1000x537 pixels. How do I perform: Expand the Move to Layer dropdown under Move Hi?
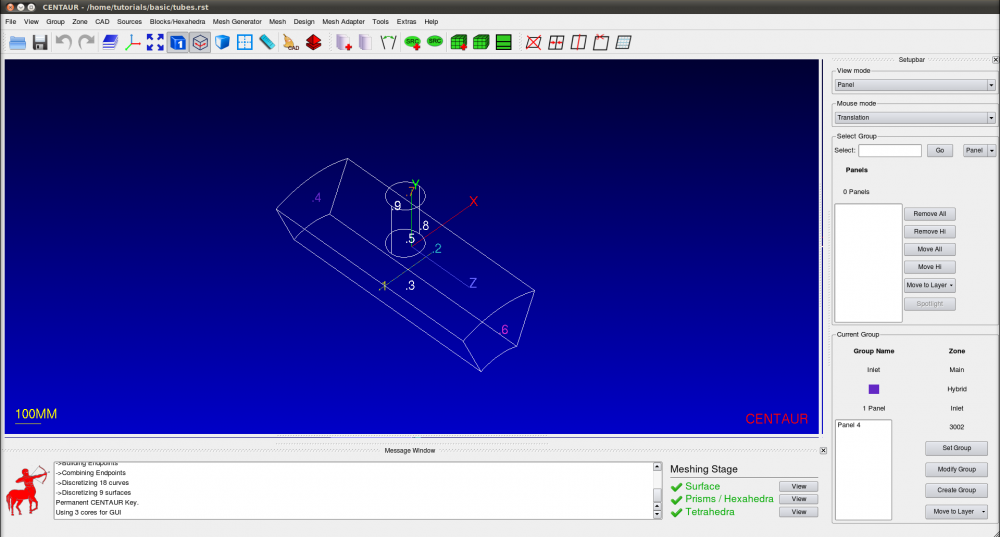[930, 286]
